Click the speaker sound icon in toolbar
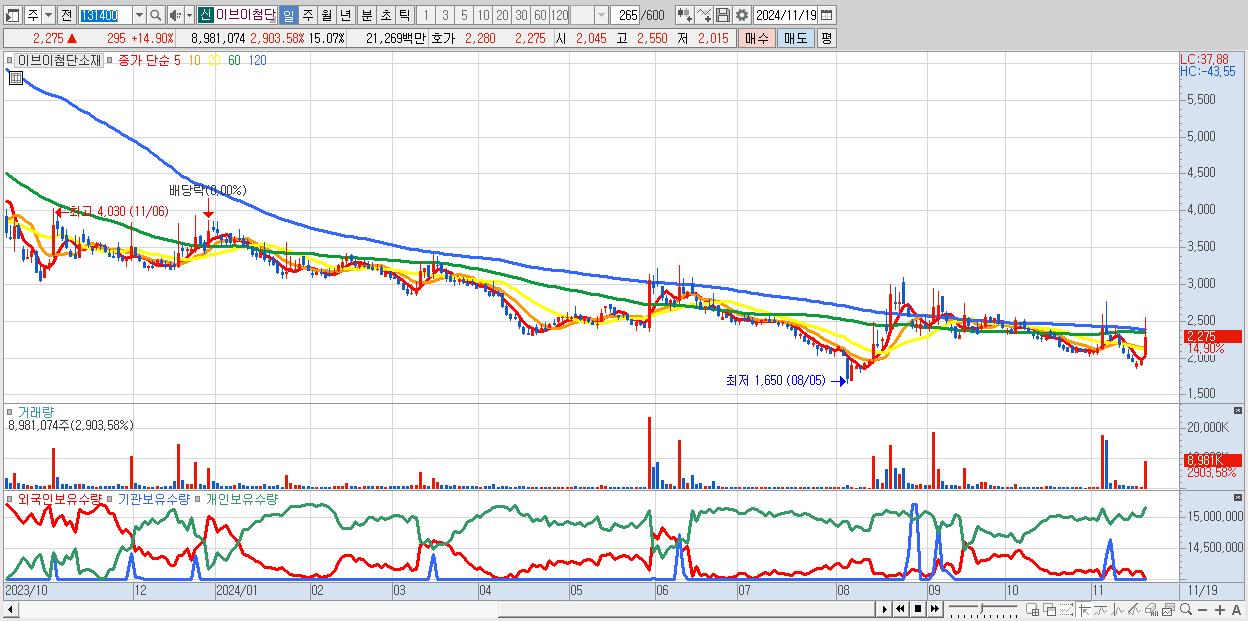Screen dimensions: 1248x621 pos(176,15)
